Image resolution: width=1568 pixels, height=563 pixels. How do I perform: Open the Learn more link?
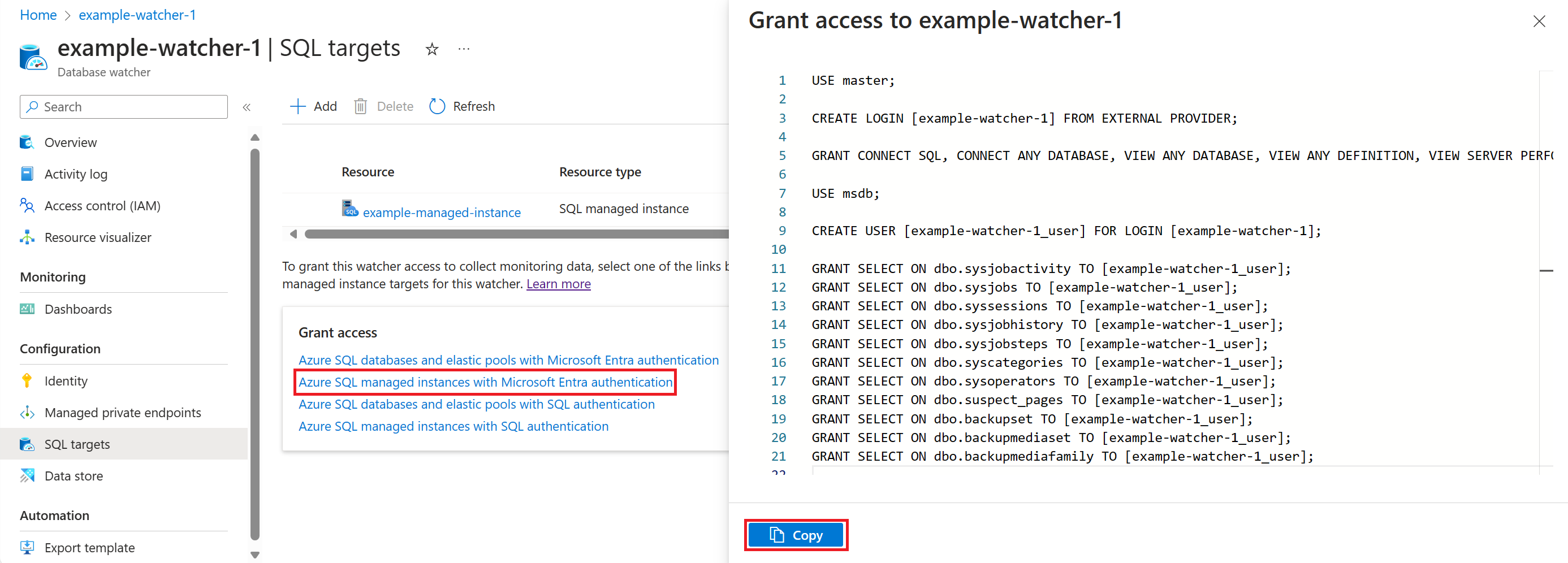tap(558, 284)
